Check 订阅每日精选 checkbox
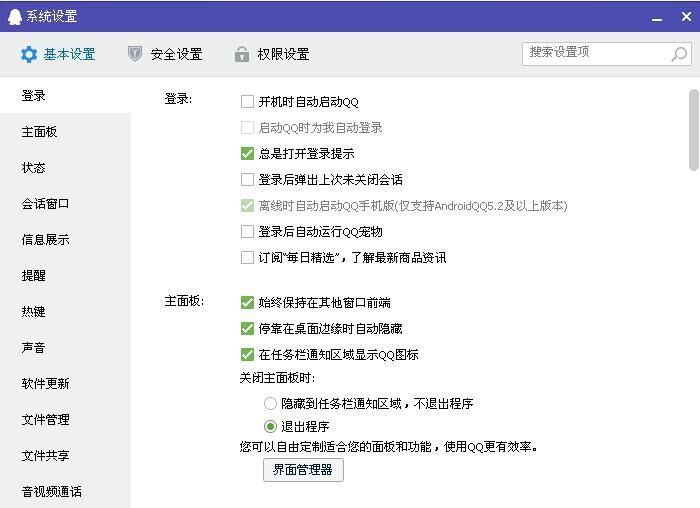This screenshot has height=508, width=700. [247, 258]
